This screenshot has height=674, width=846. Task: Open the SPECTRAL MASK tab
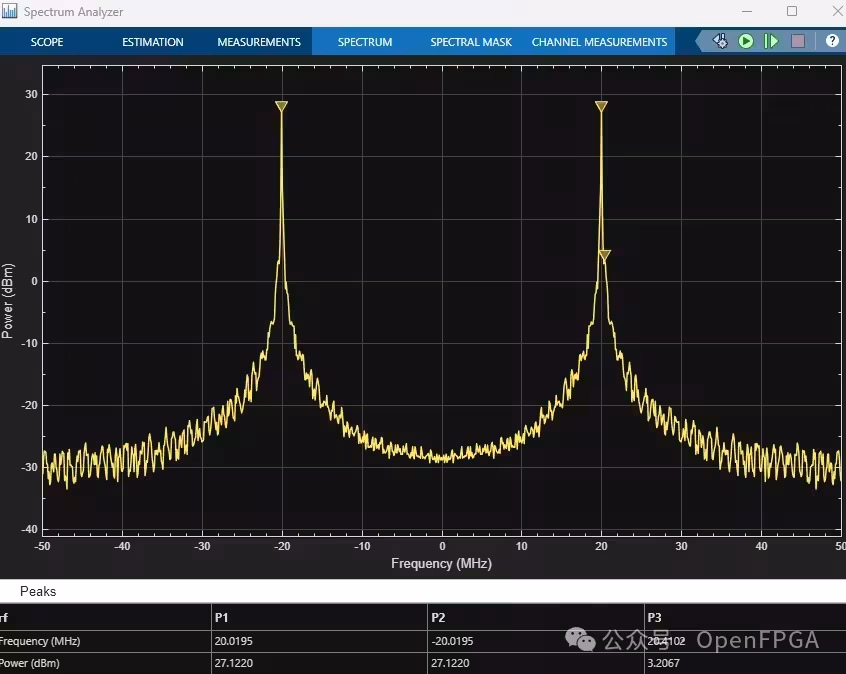(471, 42)
